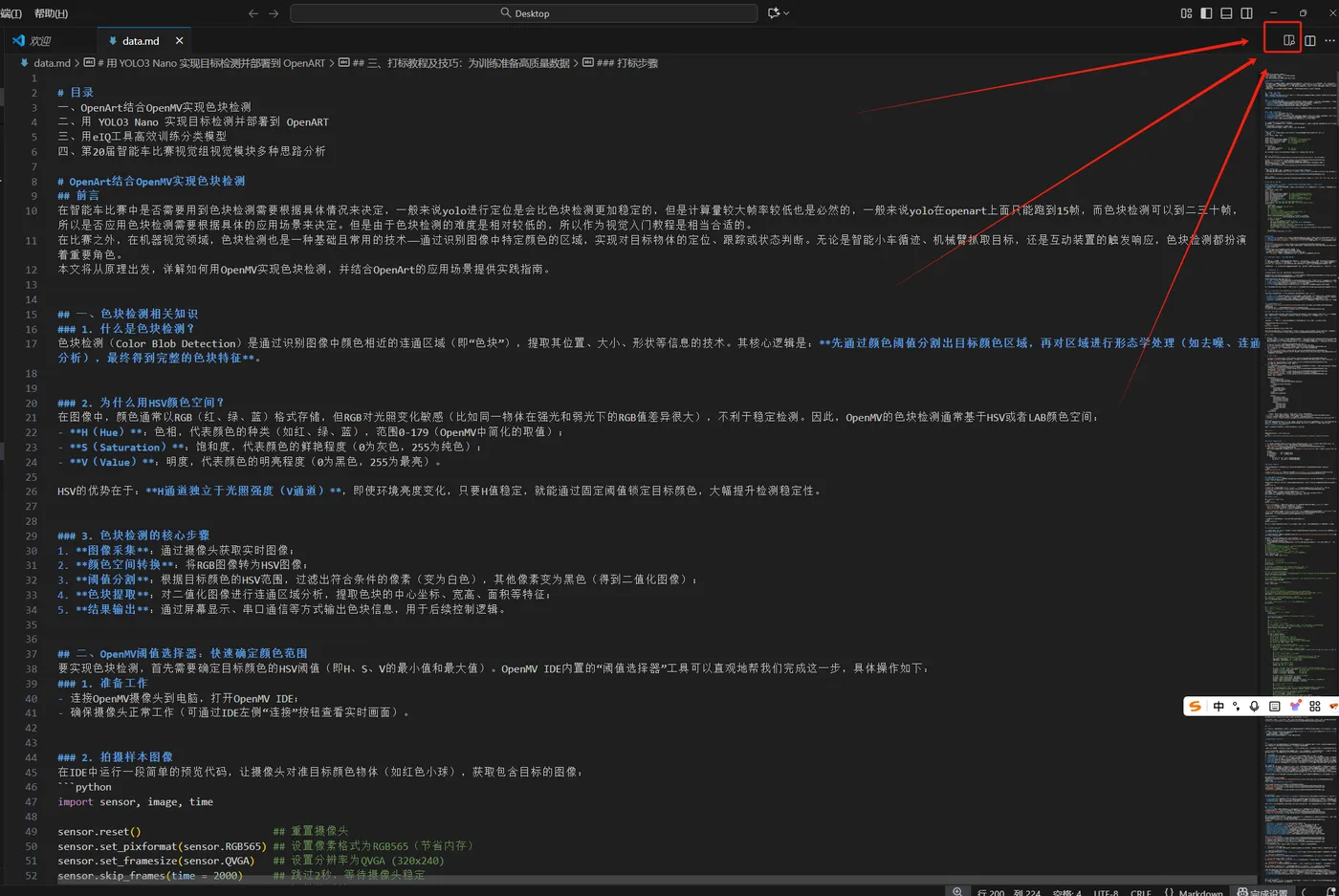The image size is (1339, 896).
Task: Click code 'sensor.set_pixformat(sensor.RGB565)'
Action: [x=162, y=846]
